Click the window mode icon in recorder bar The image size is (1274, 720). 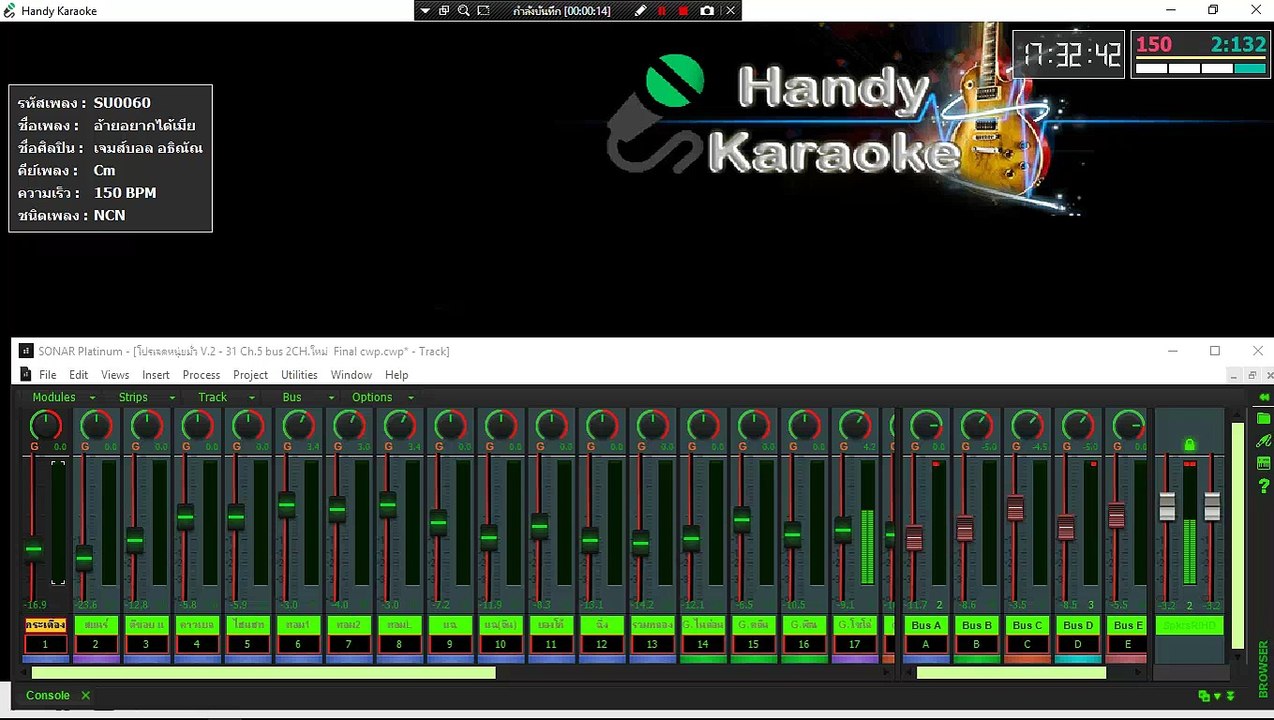[x=444, y=10]
